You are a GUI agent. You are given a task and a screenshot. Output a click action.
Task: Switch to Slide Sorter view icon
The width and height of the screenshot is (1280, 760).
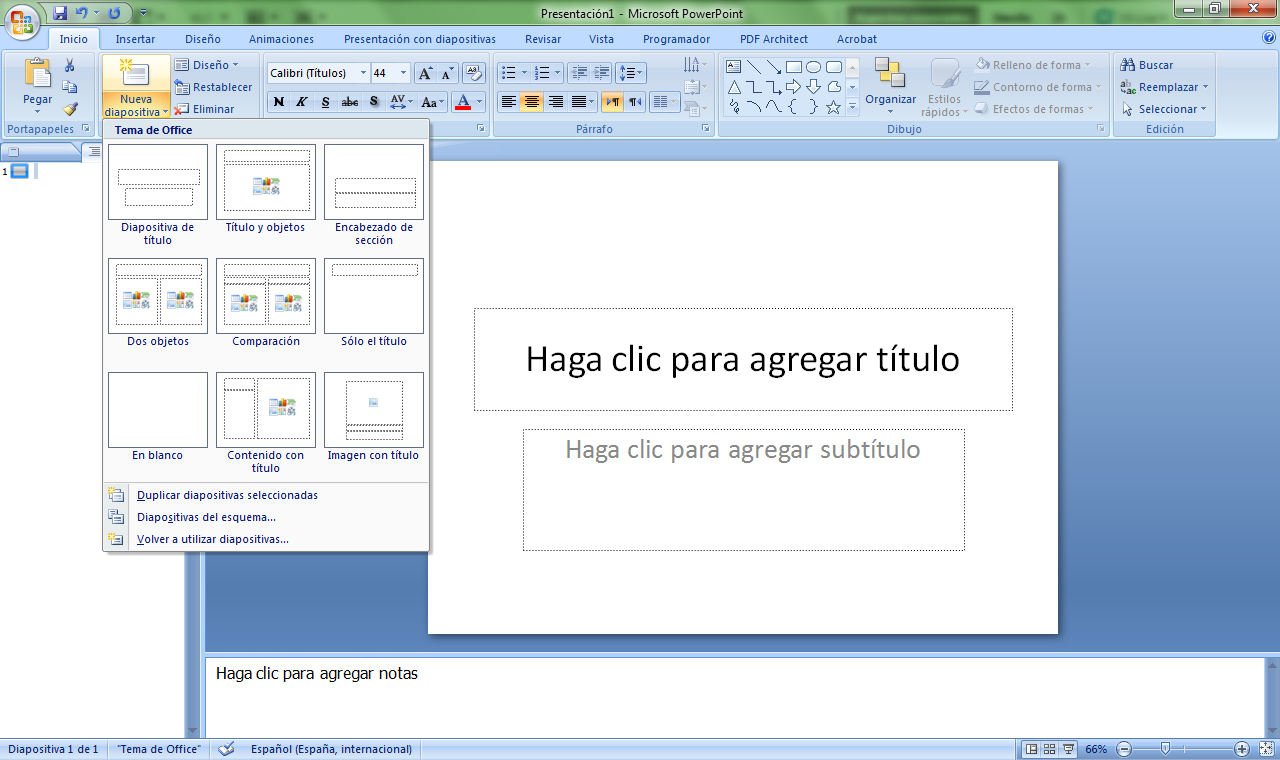coord(1049,749)
